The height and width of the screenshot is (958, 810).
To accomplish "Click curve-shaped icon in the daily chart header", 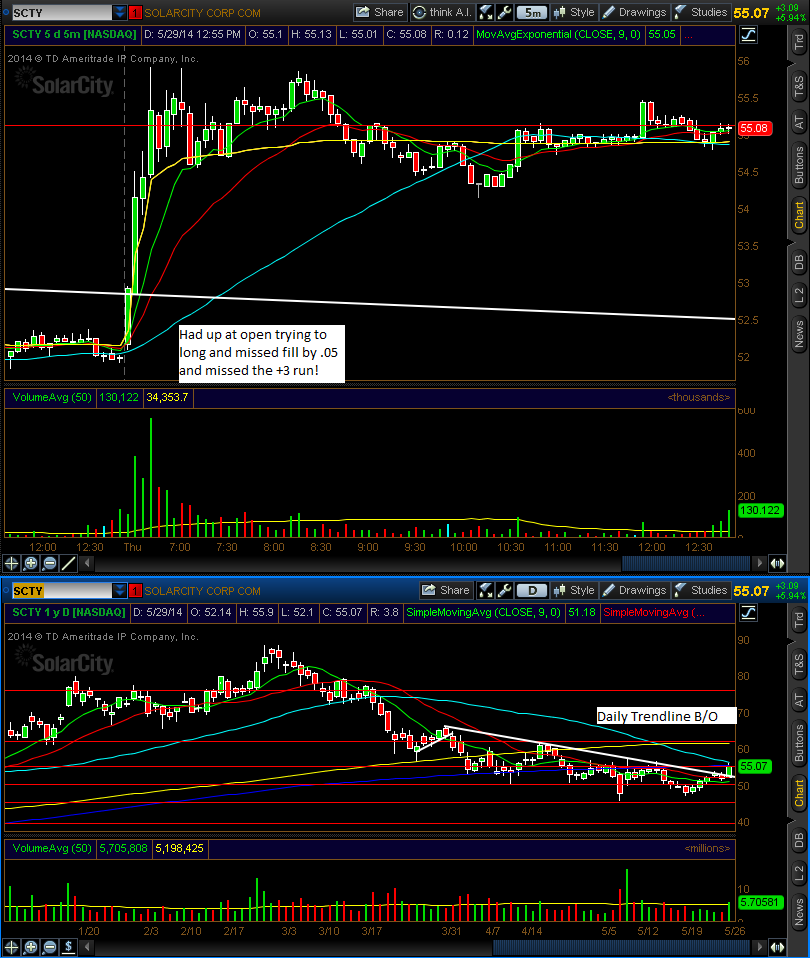I will coord(748,612).
